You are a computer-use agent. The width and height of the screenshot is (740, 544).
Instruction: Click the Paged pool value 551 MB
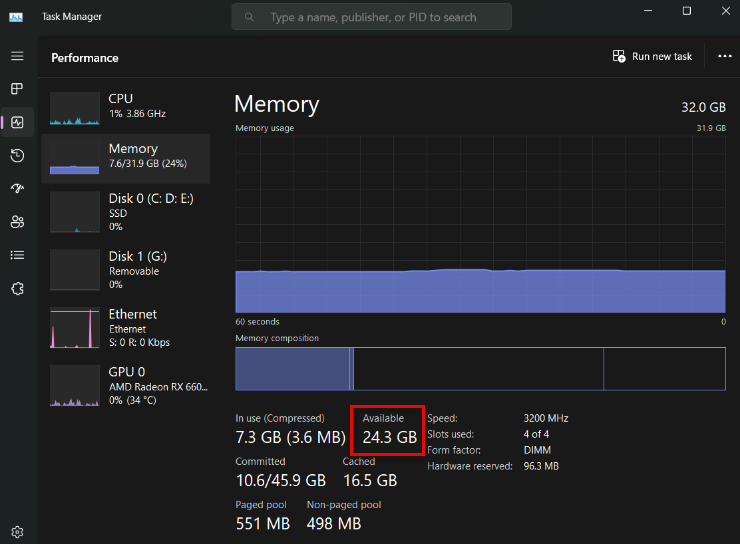[263, 524]
